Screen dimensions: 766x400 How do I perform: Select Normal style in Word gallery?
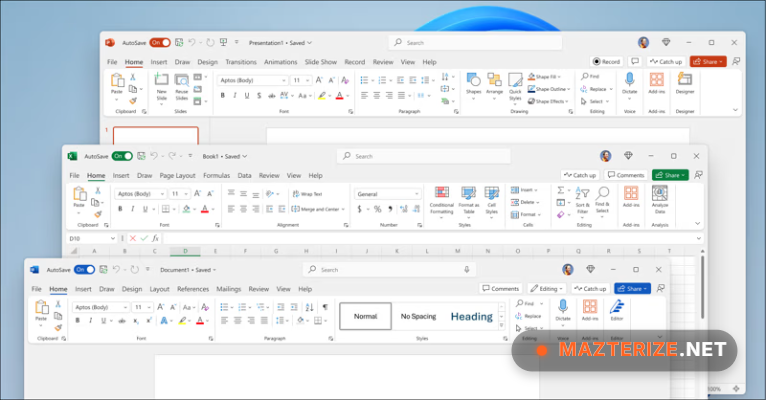(x=365, y=316)
